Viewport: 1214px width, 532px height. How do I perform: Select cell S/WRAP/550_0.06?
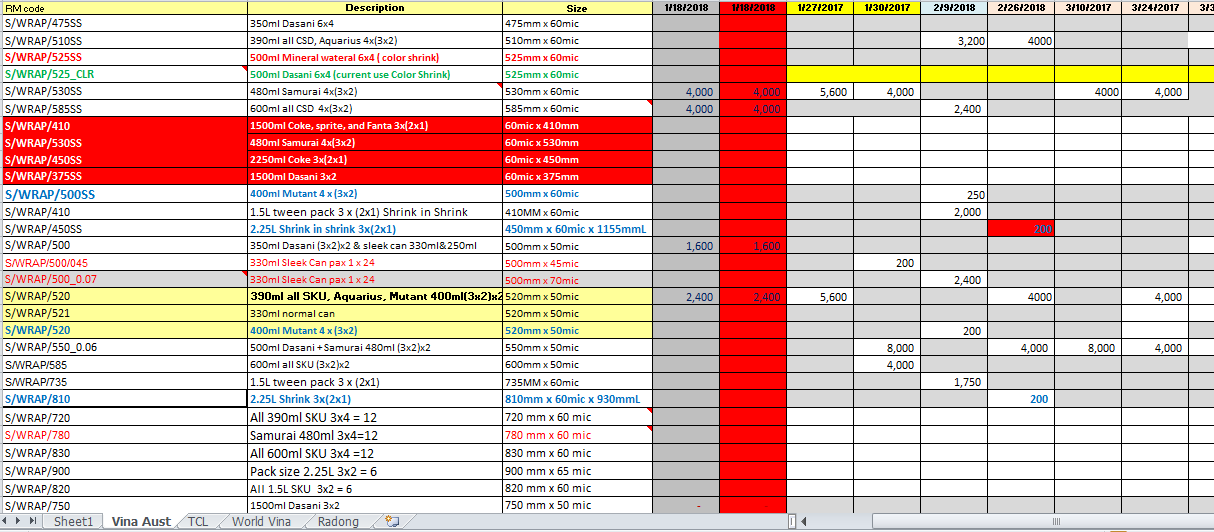[124, 348]
